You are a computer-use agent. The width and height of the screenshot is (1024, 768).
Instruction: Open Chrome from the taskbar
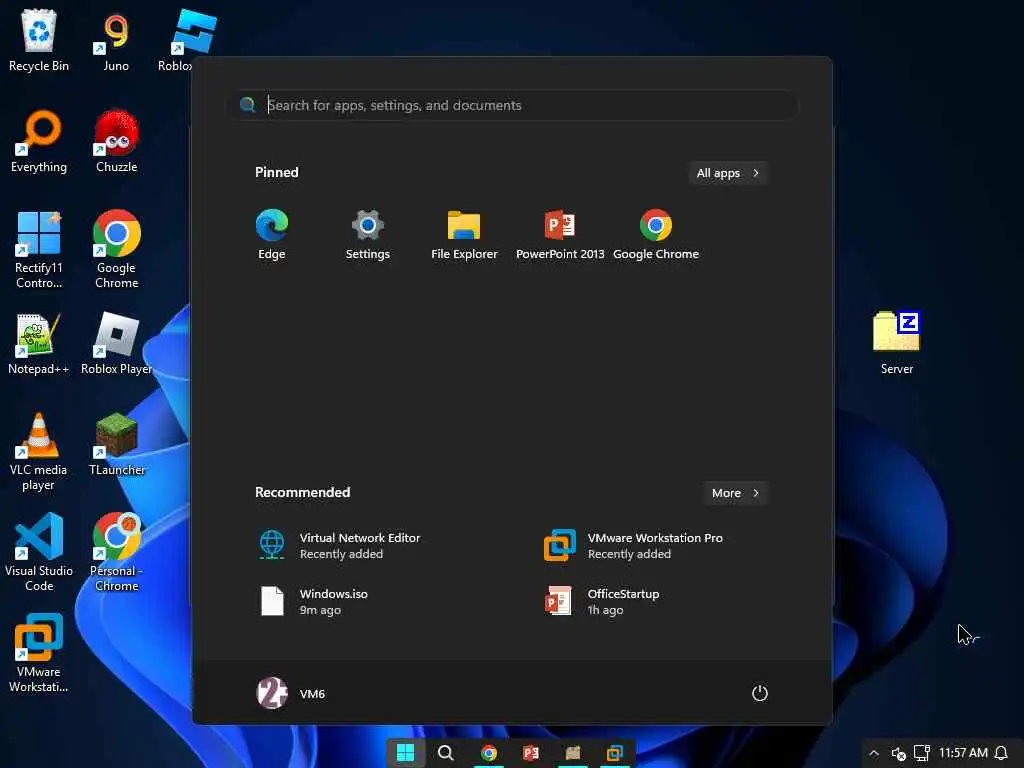pos(488,753)
